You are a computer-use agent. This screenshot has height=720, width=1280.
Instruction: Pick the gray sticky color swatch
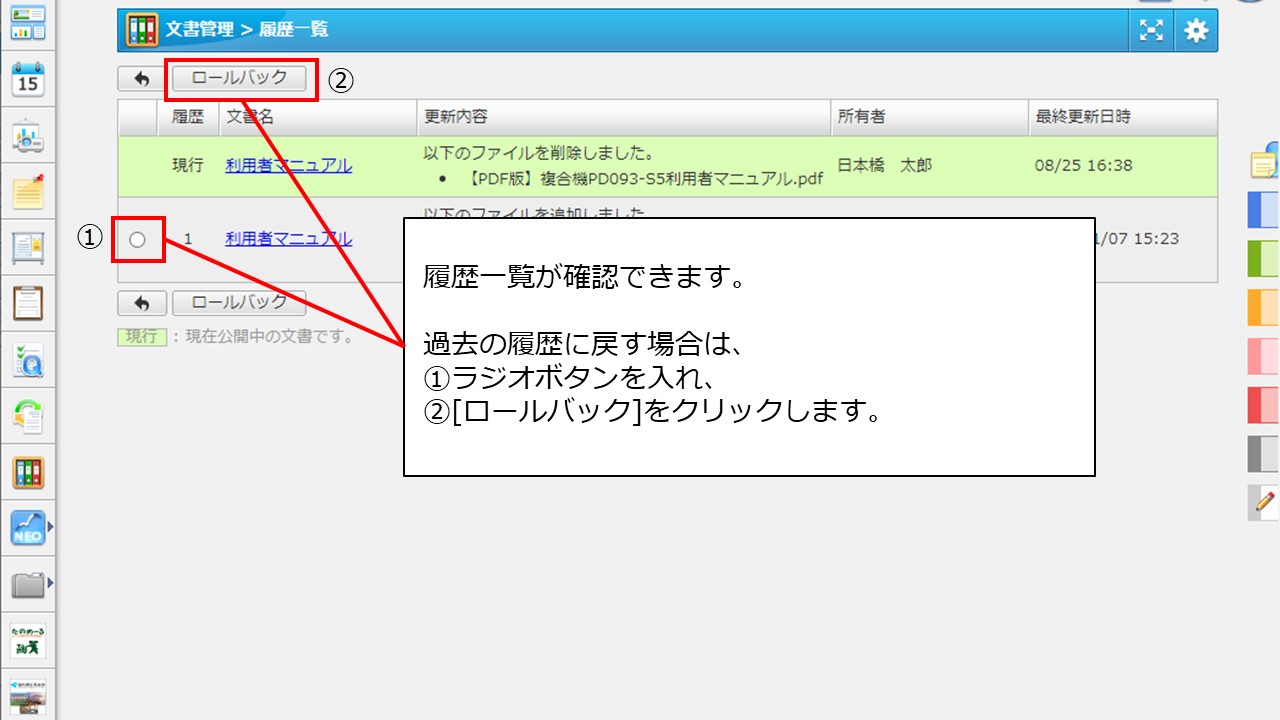pos(1263,453)
